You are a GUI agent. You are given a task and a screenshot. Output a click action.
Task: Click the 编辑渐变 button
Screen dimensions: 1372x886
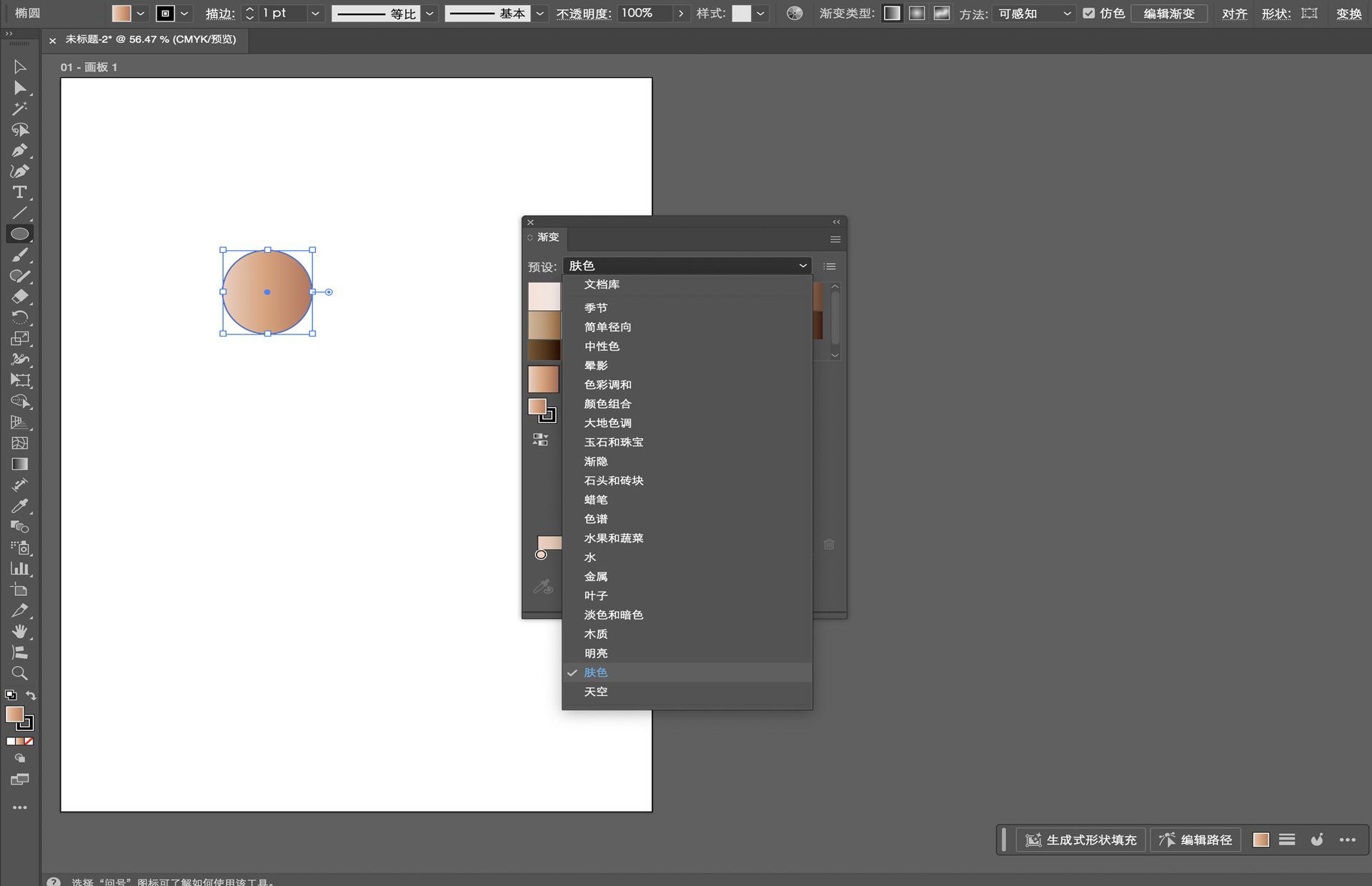coord(1170,13)
